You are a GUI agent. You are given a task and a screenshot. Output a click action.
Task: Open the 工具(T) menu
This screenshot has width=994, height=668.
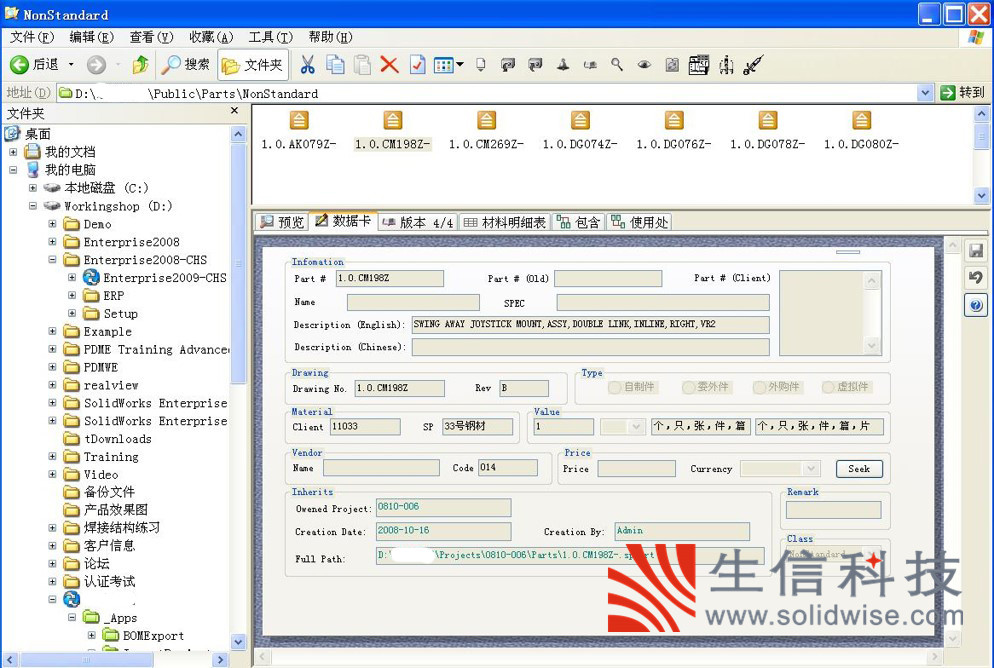click(271, 37)
